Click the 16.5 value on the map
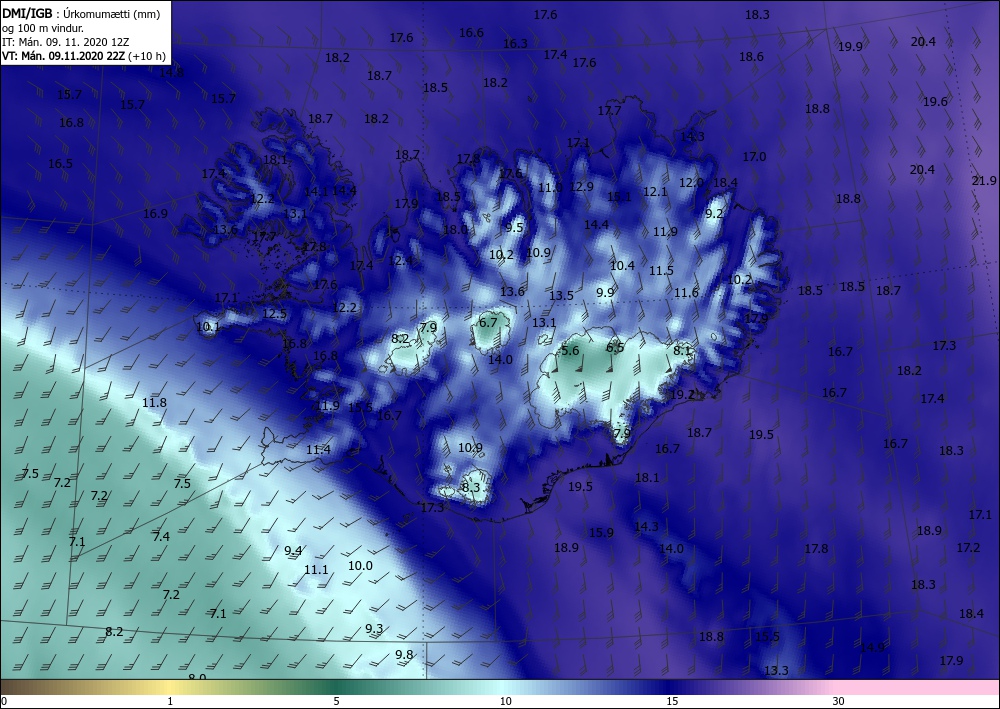The height and width of the screenshot is (709, 1000). point(61,164)
